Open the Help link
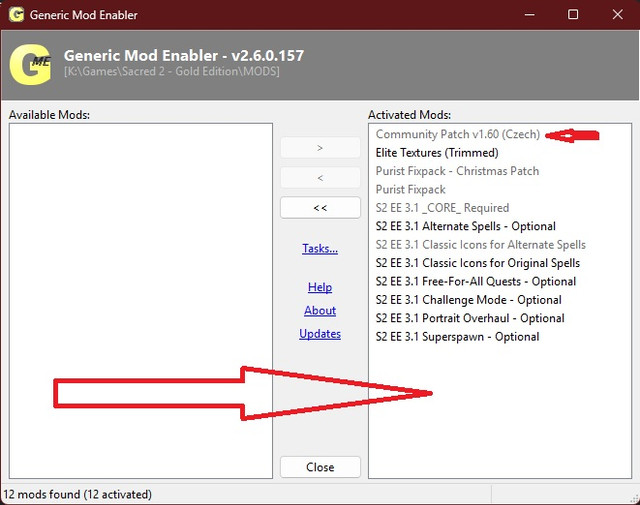This screenshot has height=505, width=640. click(x=320, y=287)
